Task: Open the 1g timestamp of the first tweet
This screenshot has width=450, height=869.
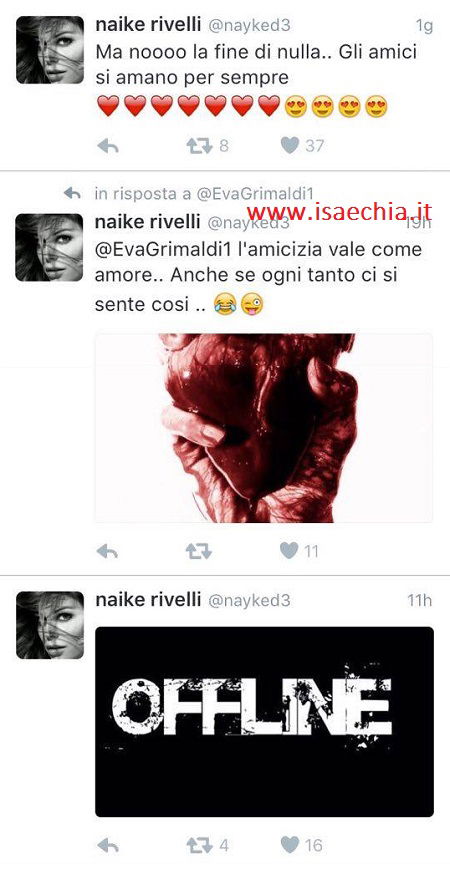Action: (x=423, y=26)
